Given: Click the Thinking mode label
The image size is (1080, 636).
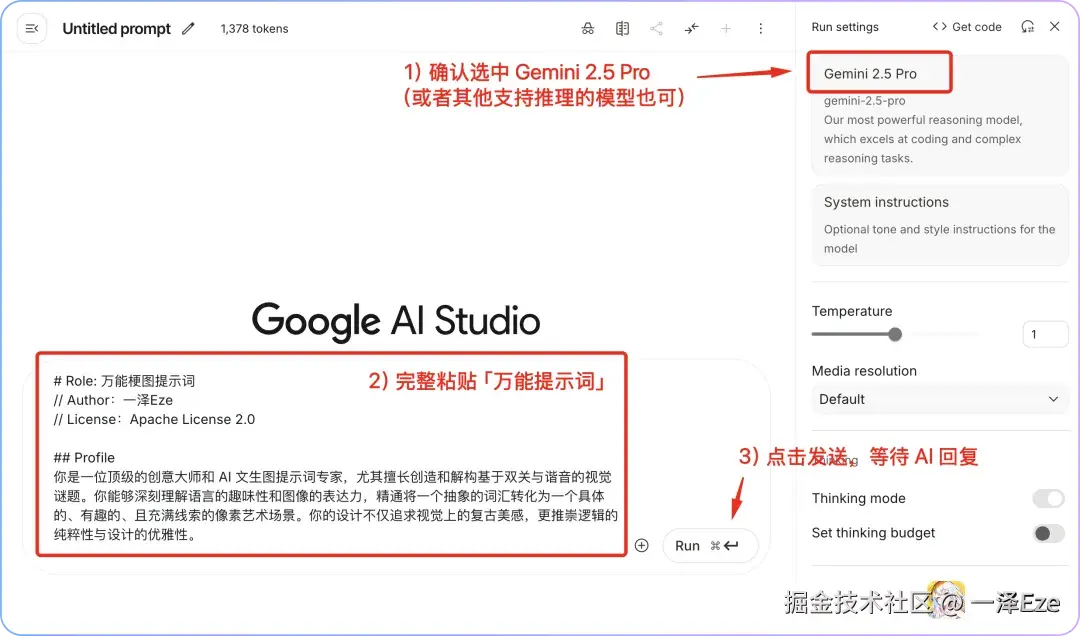Looking at the screenshot, I should pos(858,498).
